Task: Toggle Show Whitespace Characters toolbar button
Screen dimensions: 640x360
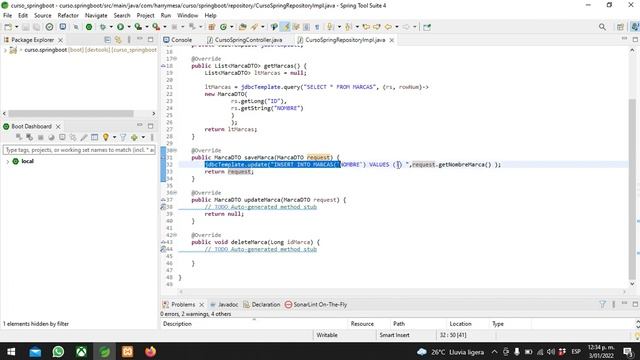Action: click(x=317, y=27)
